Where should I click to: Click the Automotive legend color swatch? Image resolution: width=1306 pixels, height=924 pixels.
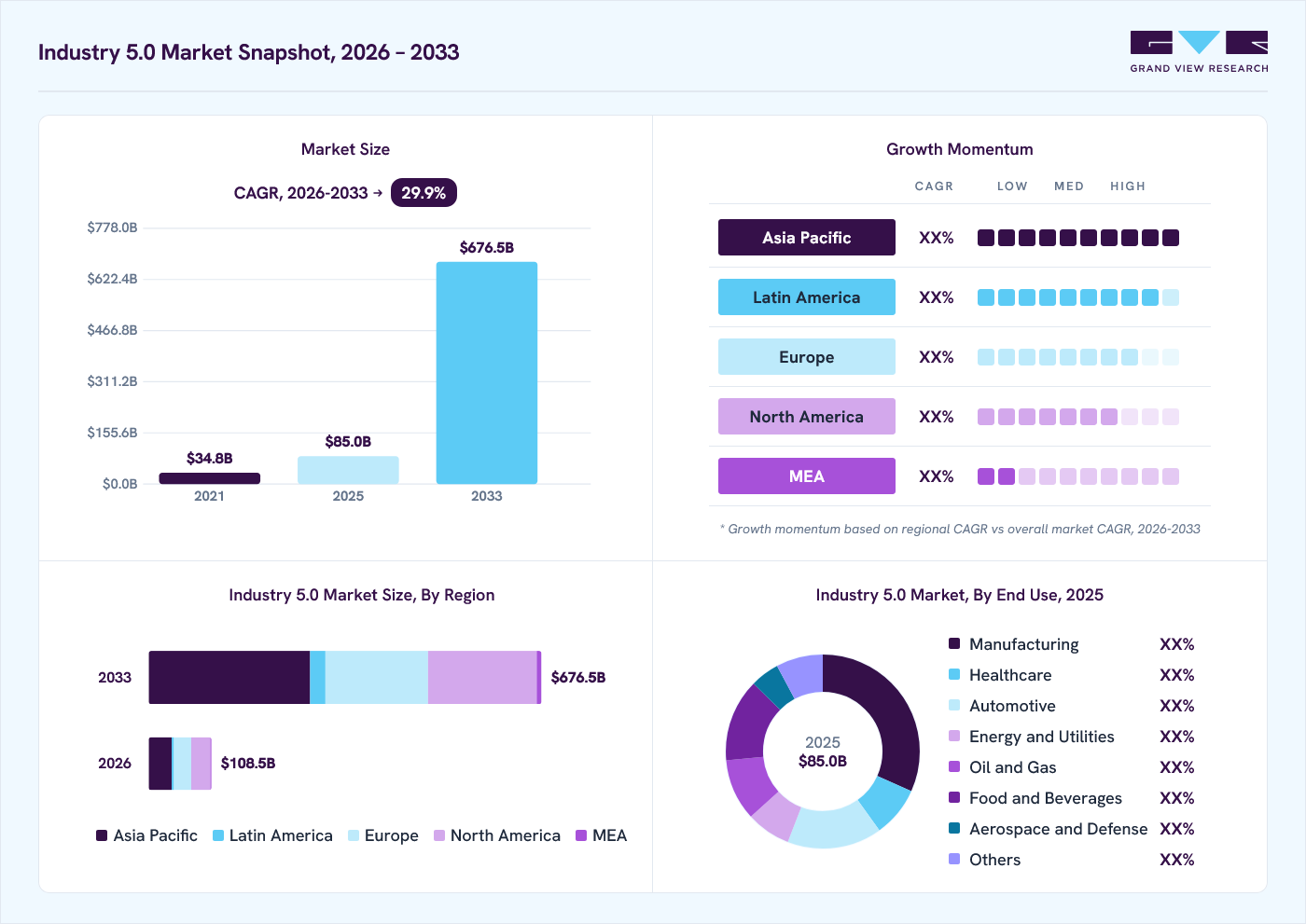[954, 705]
